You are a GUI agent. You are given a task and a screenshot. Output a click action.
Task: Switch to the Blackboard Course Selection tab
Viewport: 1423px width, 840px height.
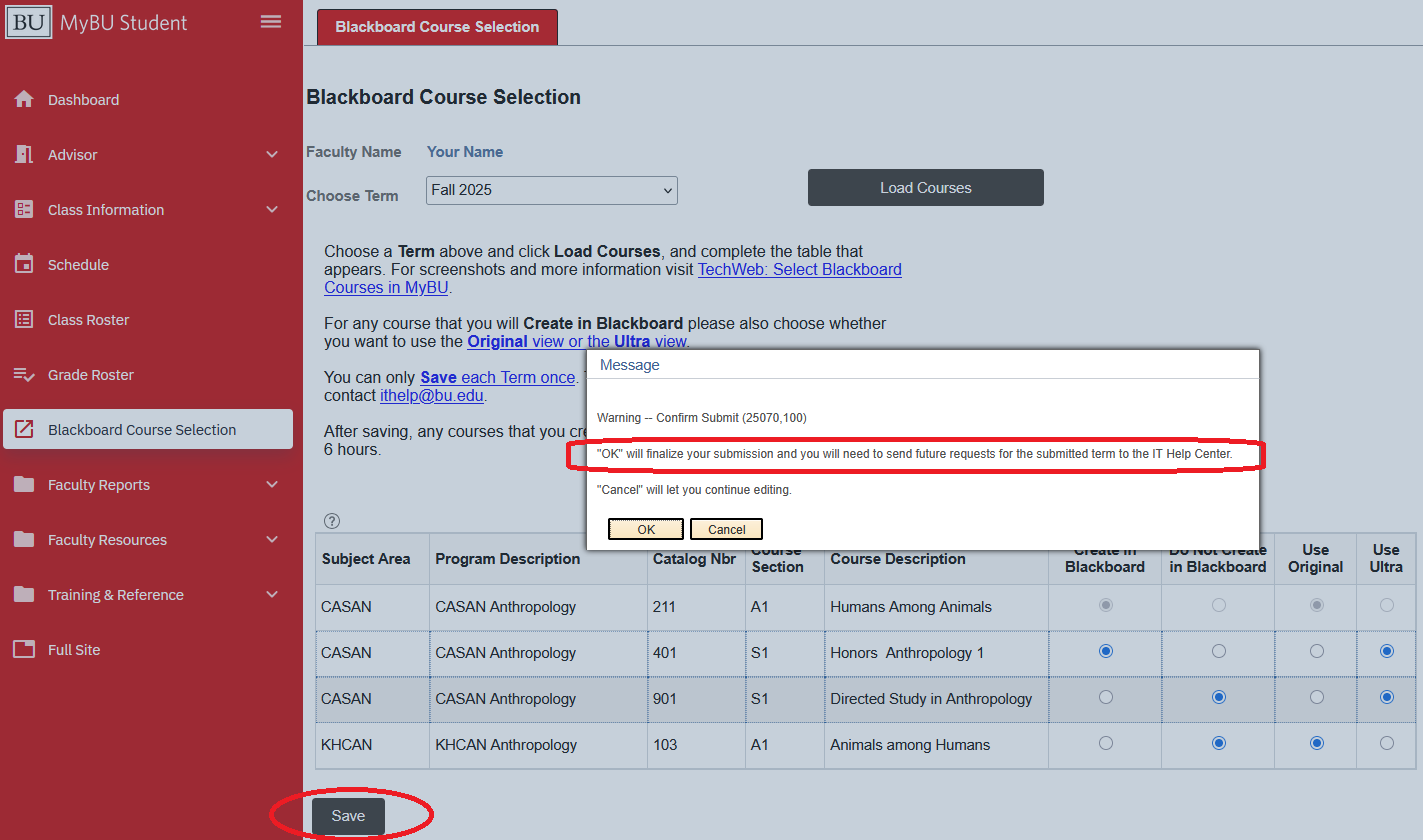pos(437,28)
